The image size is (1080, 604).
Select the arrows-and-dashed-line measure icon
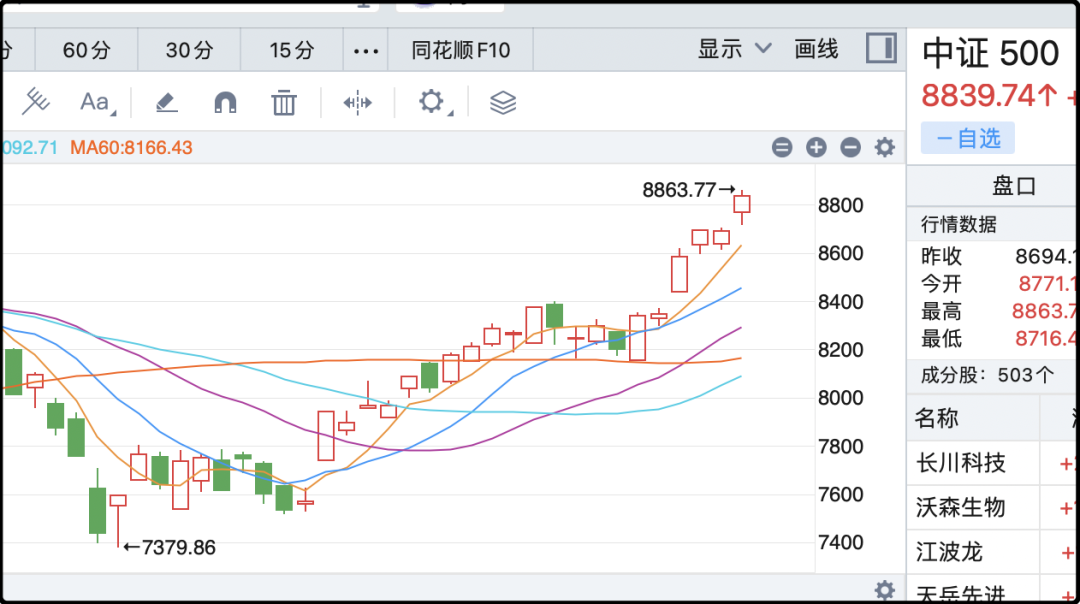357,103
